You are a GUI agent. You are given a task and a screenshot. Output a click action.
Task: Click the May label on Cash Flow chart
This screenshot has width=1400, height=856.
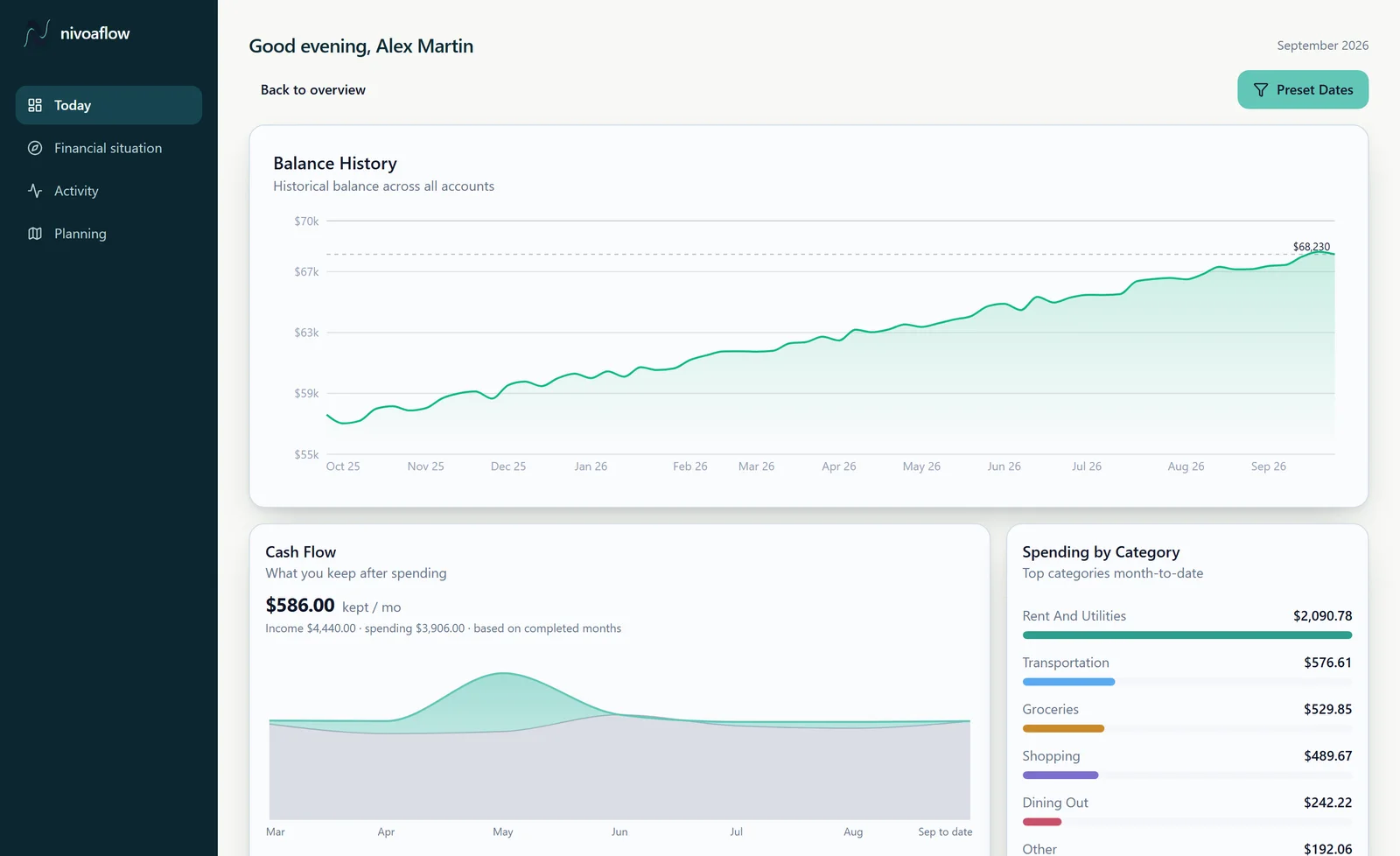(x=503, y=832)
